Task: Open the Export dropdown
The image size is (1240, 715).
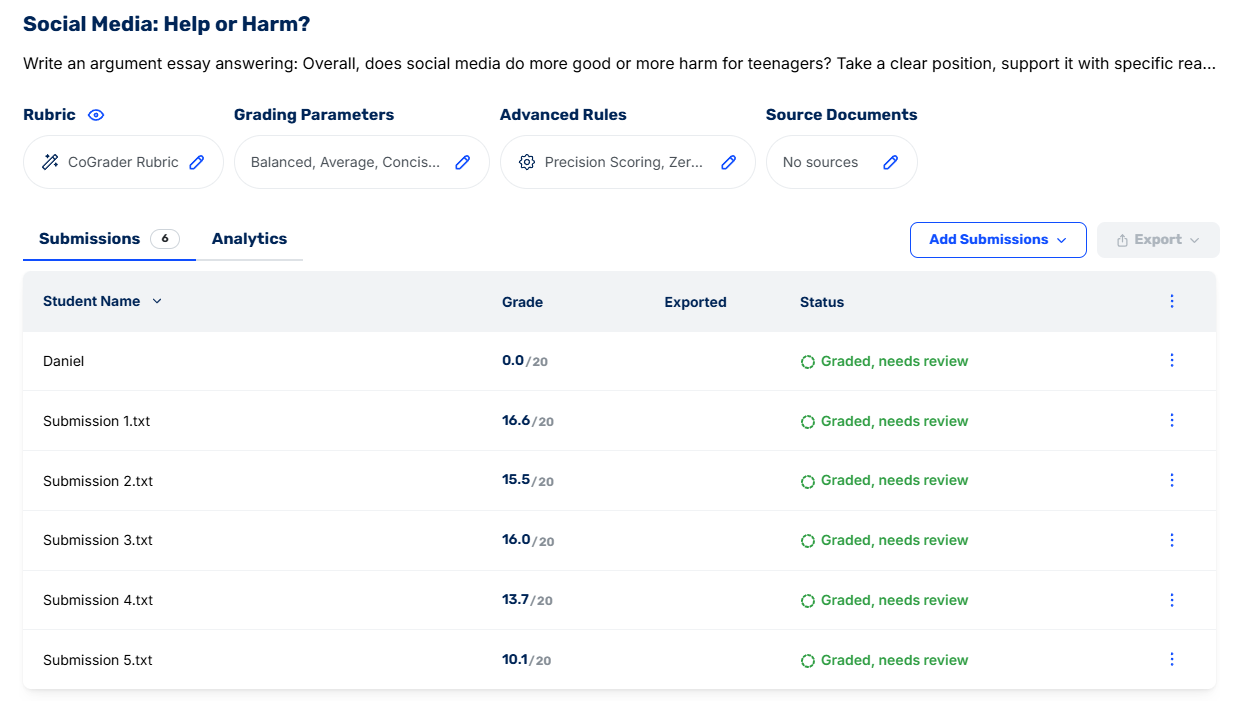Action: tap(1158, 240)
